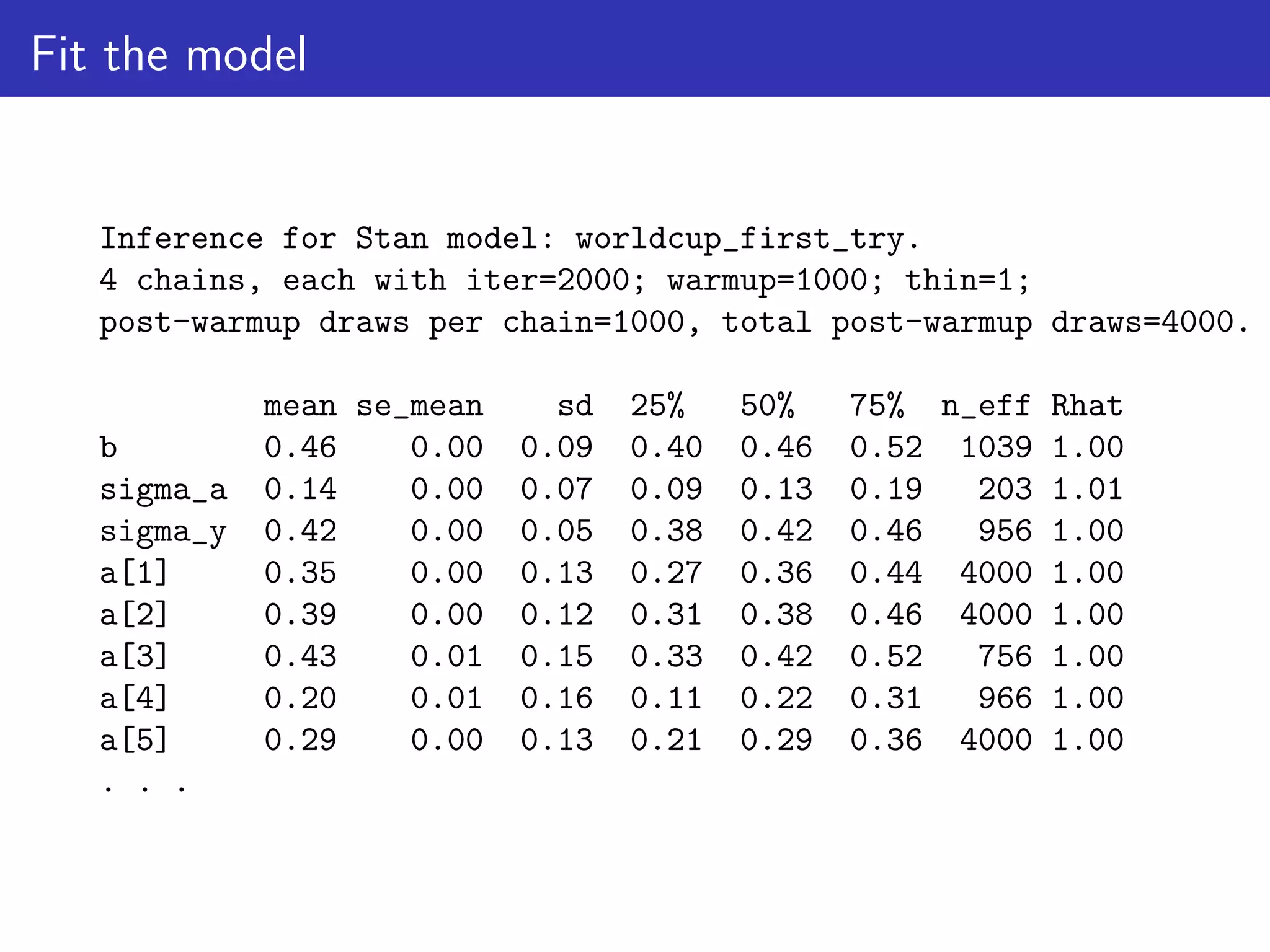The width and height of the screenshot is (1270, 952).
Task: Click the line starting 'post-warmup draws per chain=1000'
Action: click(674, 323)
